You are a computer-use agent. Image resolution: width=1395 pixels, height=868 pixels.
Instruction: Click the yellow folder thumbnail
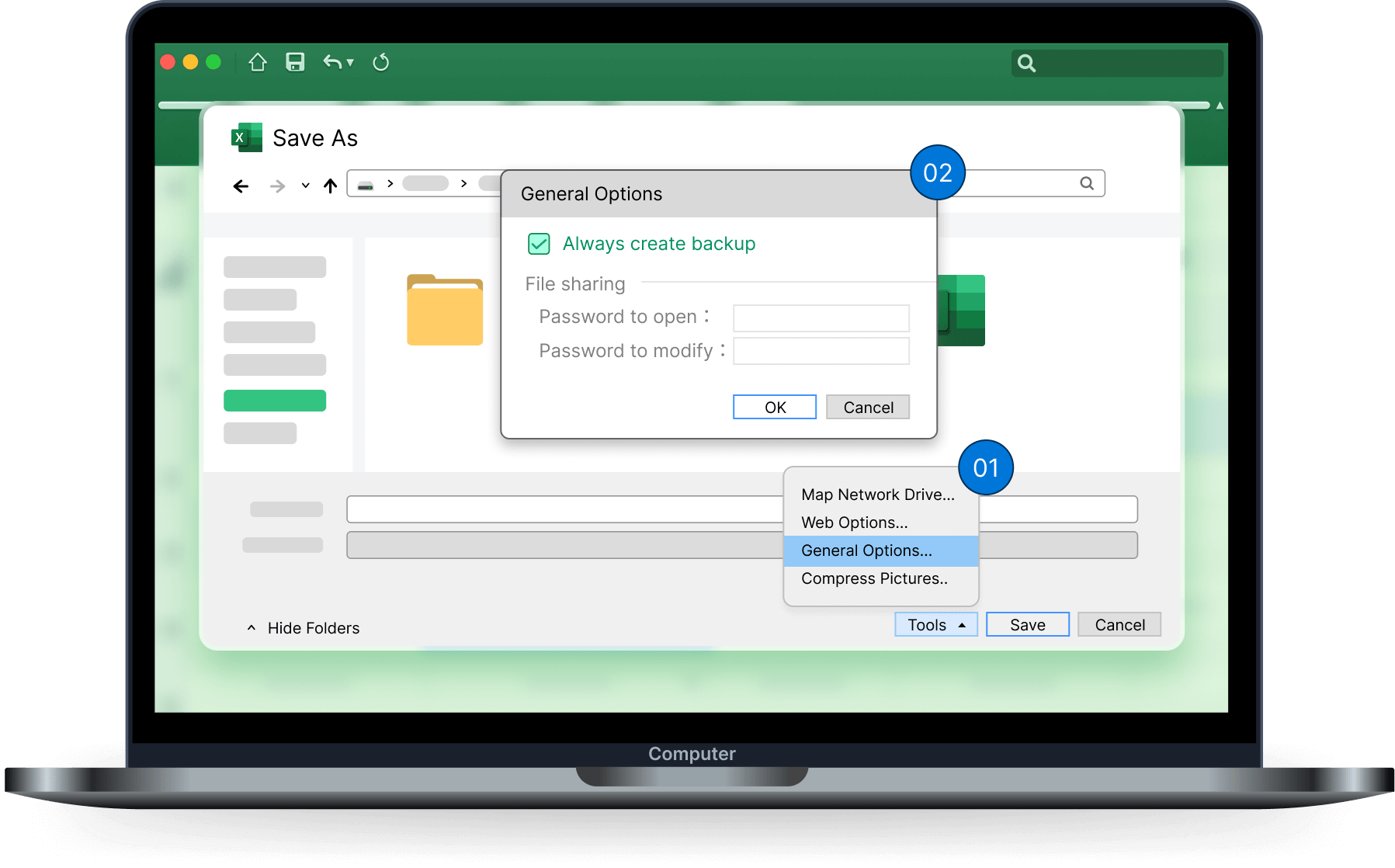(x=444, y=311)
